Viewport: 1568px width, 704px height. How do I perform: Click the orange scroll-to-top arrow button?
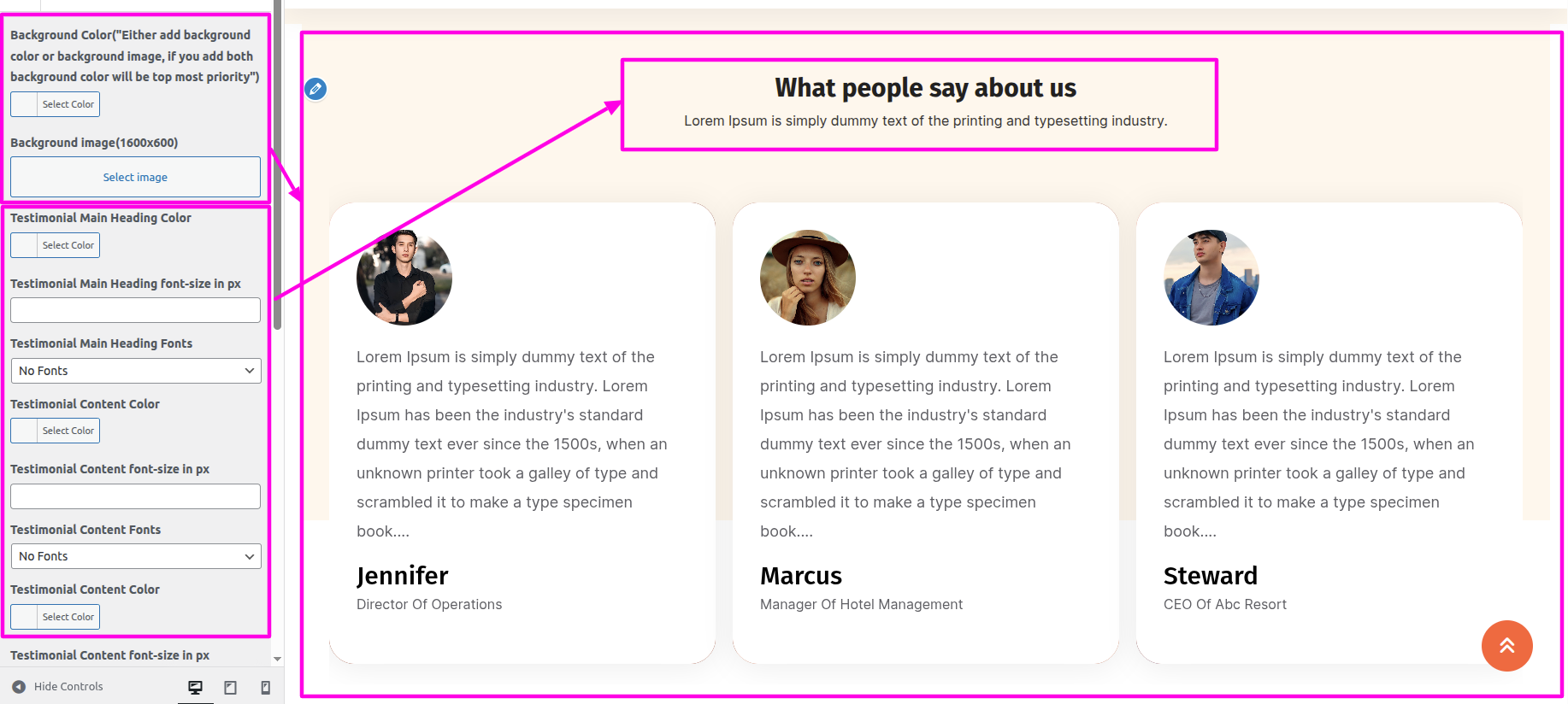(x=1506, y=646)
